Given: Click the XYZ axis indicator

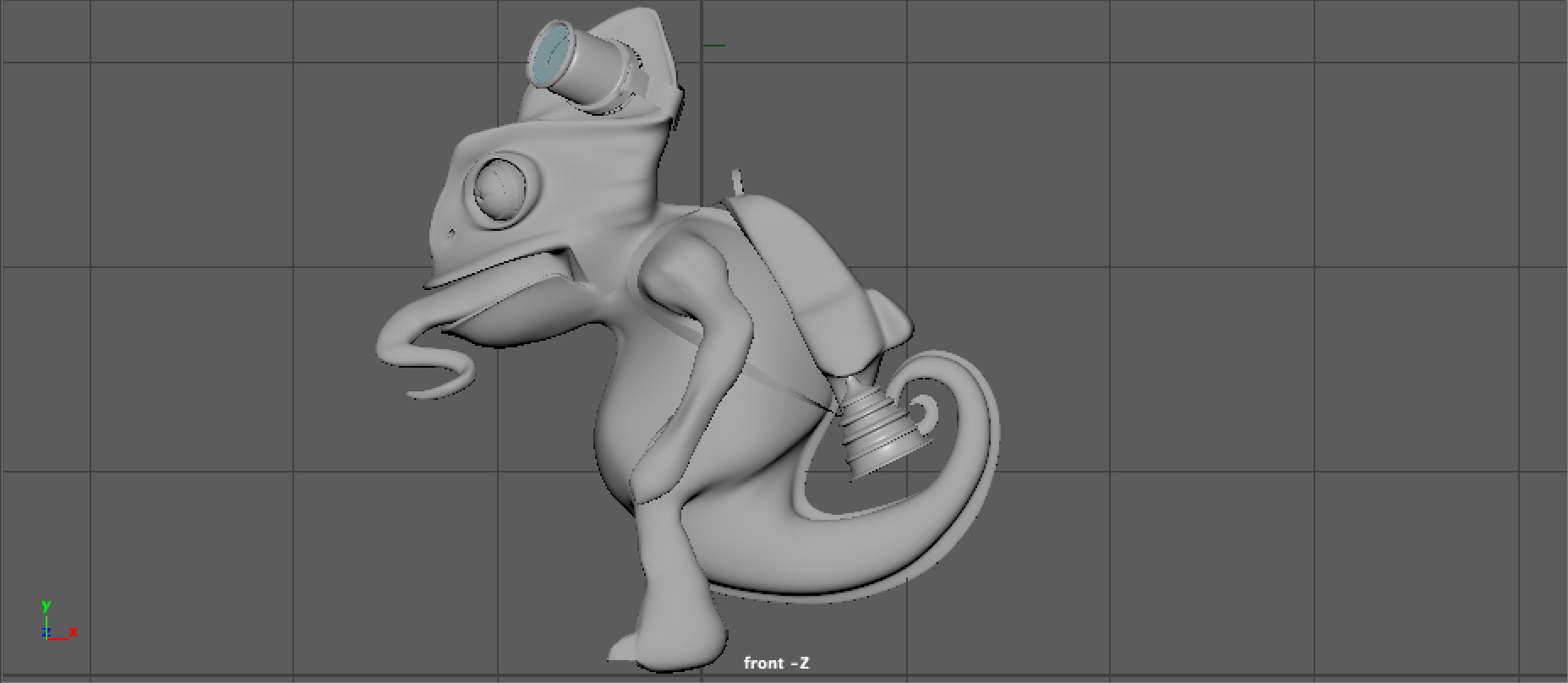Looking at the screenshot, I should (59, 620).
